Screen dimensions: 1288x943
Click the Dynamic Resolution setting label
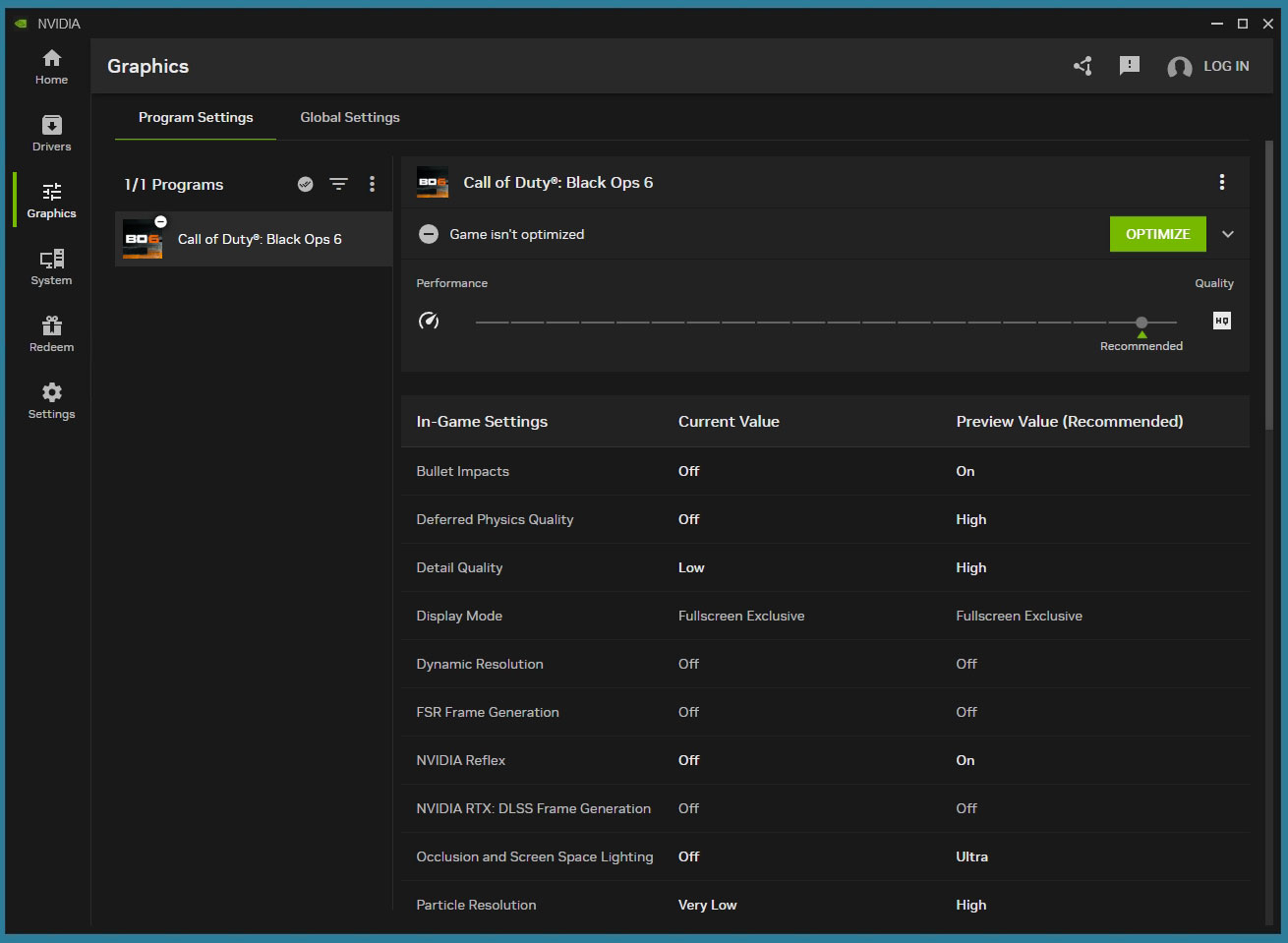pyautogui.click(x=480, y=664)
